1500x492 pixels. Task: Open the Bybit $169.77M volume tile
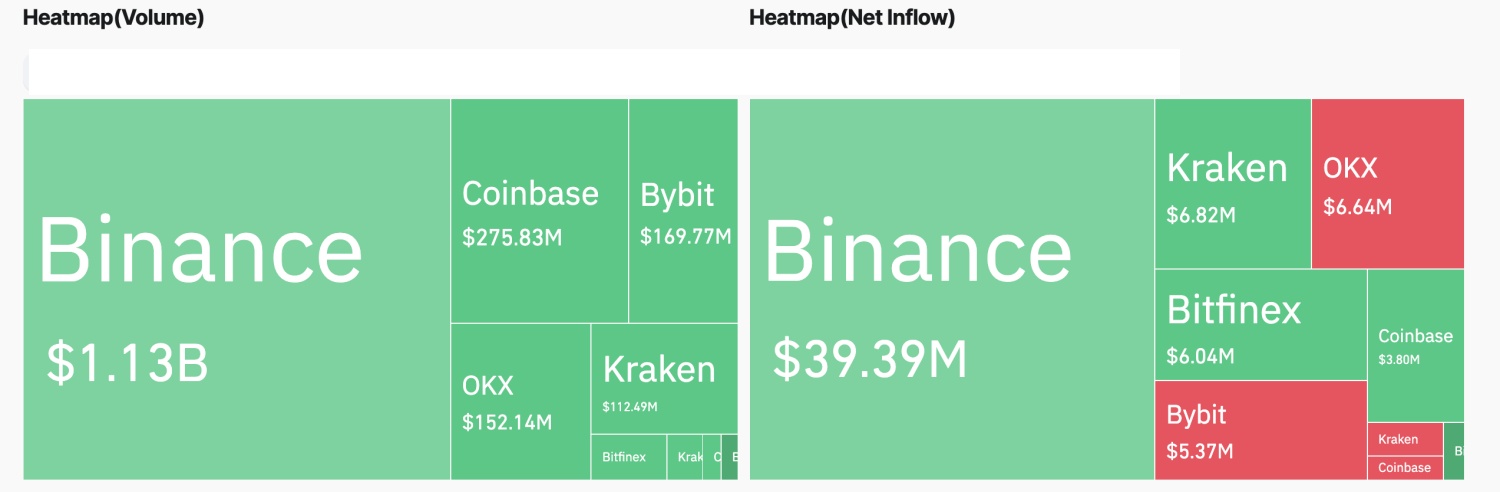[x=683, y=211]
